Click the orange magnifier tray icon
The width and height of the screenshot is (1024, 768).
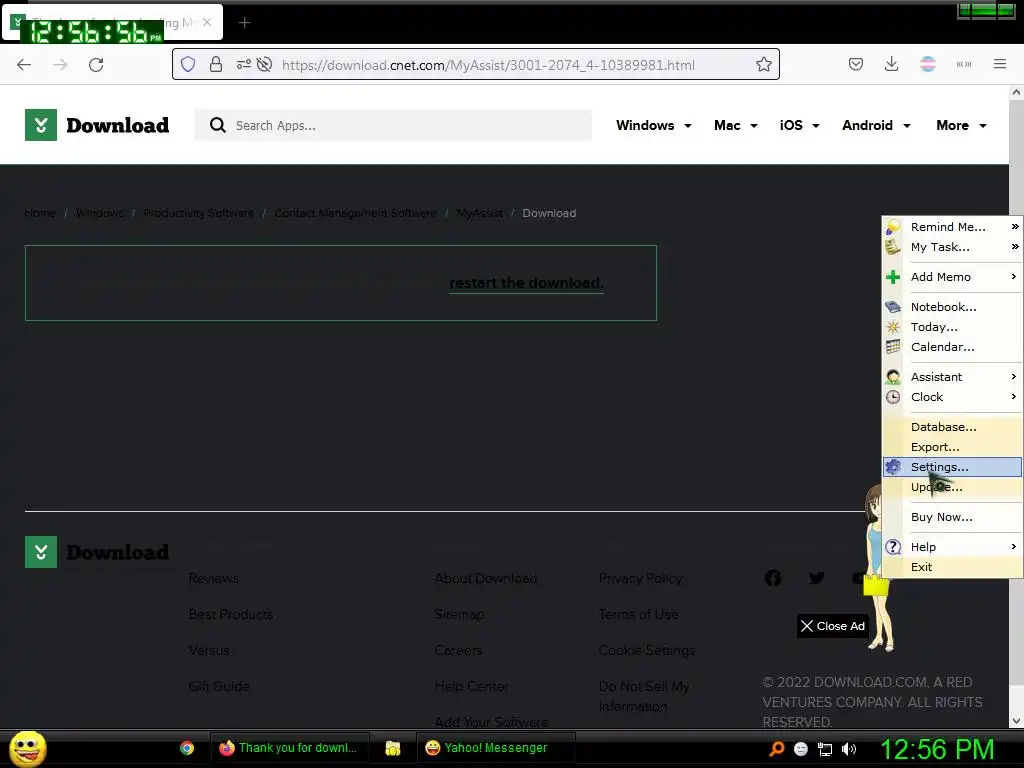776,749
